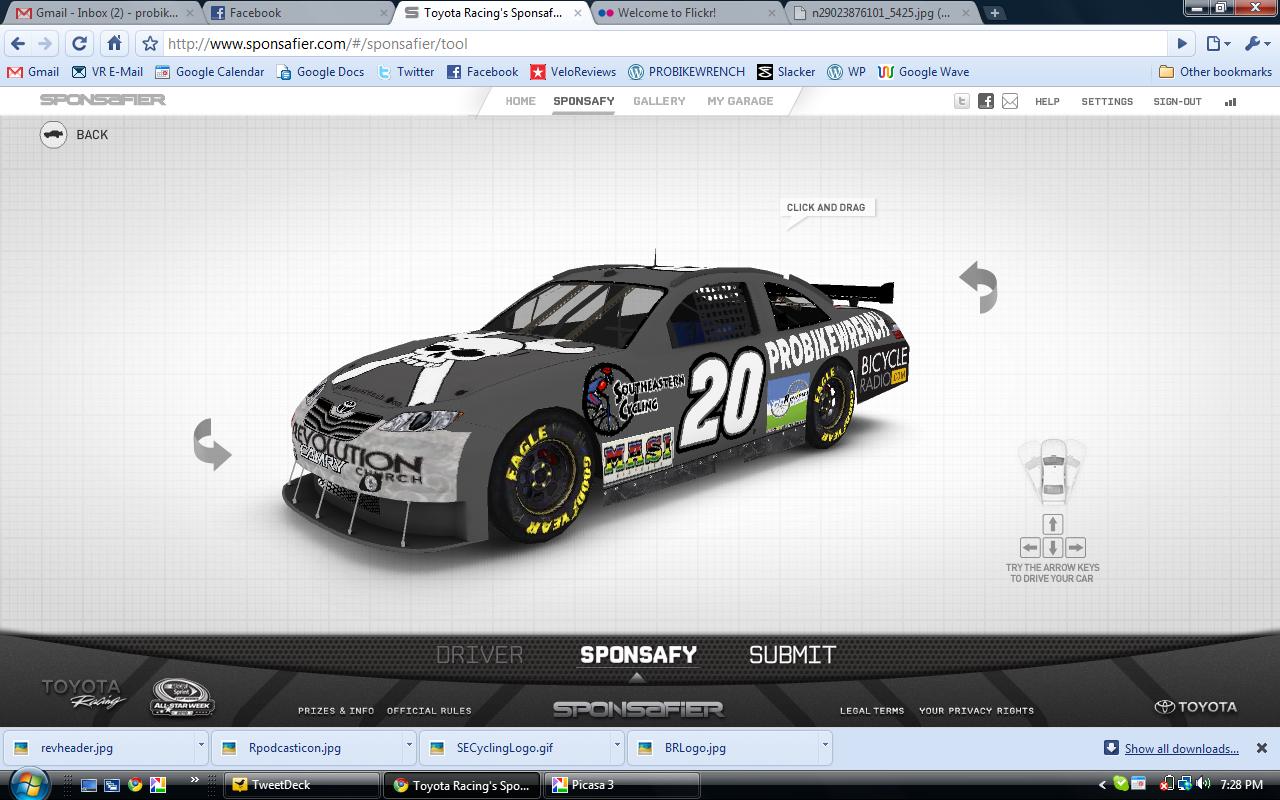Share via the Twitter icon in Sponsafier header
1280x800 pixels.
click(962, 101)
